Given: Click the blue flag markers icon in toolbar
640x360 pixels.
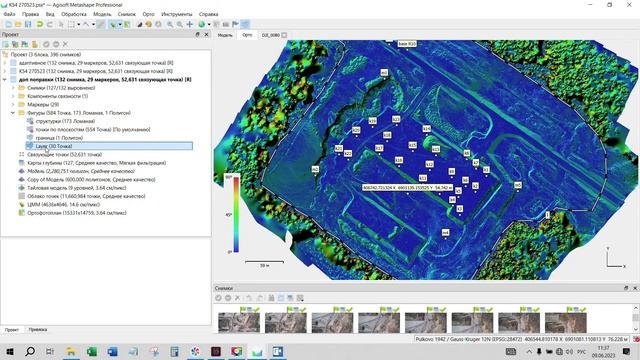Looking at the screenshot, I should point(235,24).
